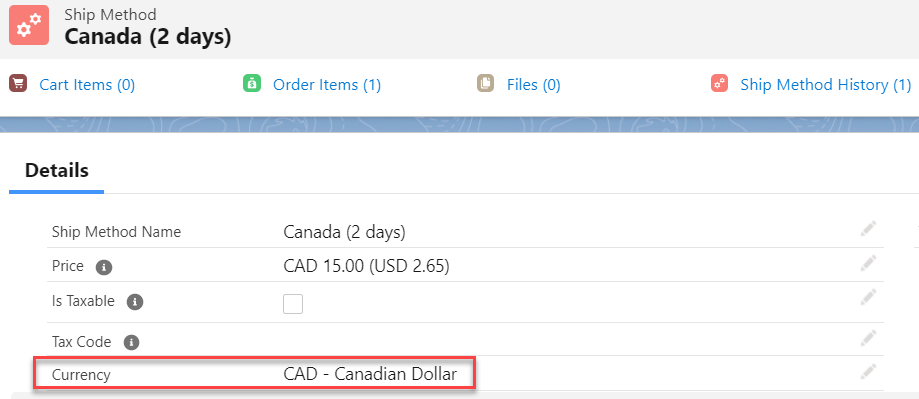Open Files (0) related list link
Viewport: 919px width, 399px height.
click(x=533, y=85)
